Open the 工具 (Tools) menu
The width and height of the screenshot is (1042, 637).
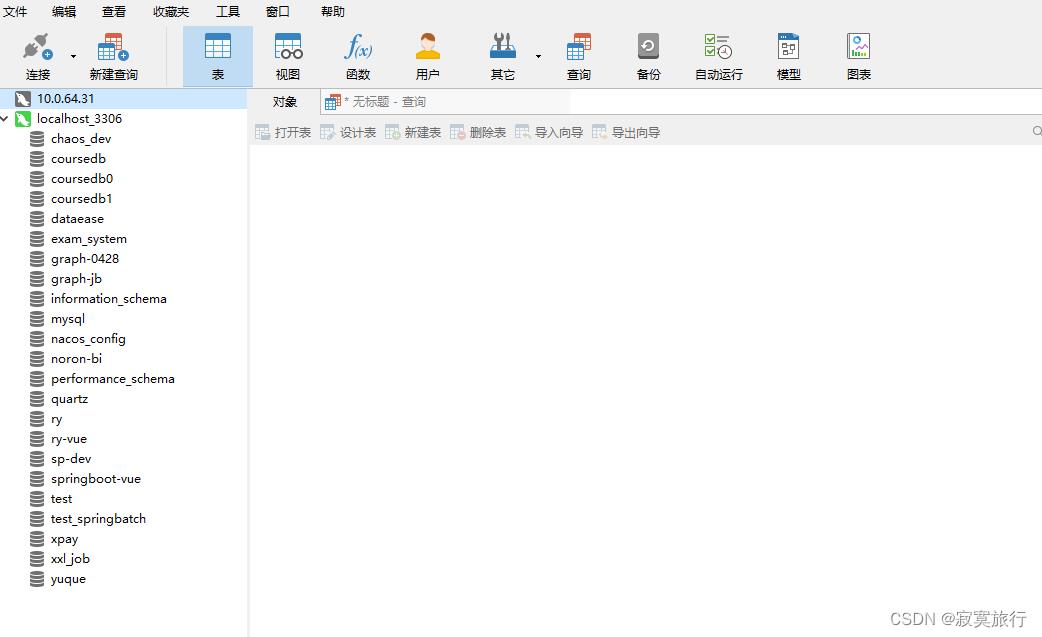[228, 12]
